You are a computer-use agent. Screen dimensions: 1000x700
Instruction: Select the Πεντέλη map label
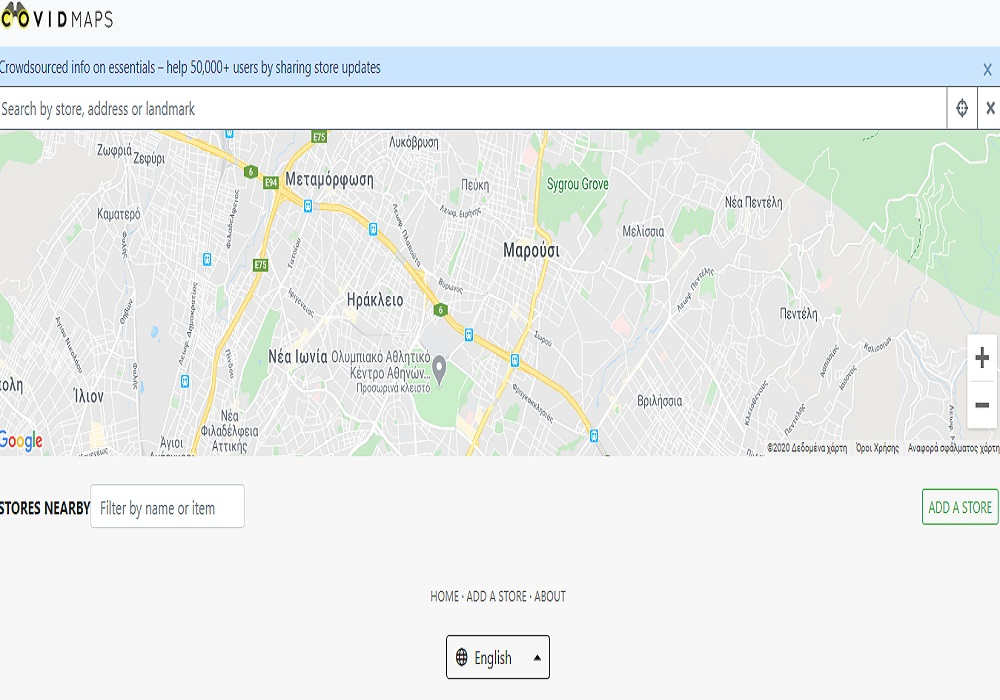[x=798, y=314]
